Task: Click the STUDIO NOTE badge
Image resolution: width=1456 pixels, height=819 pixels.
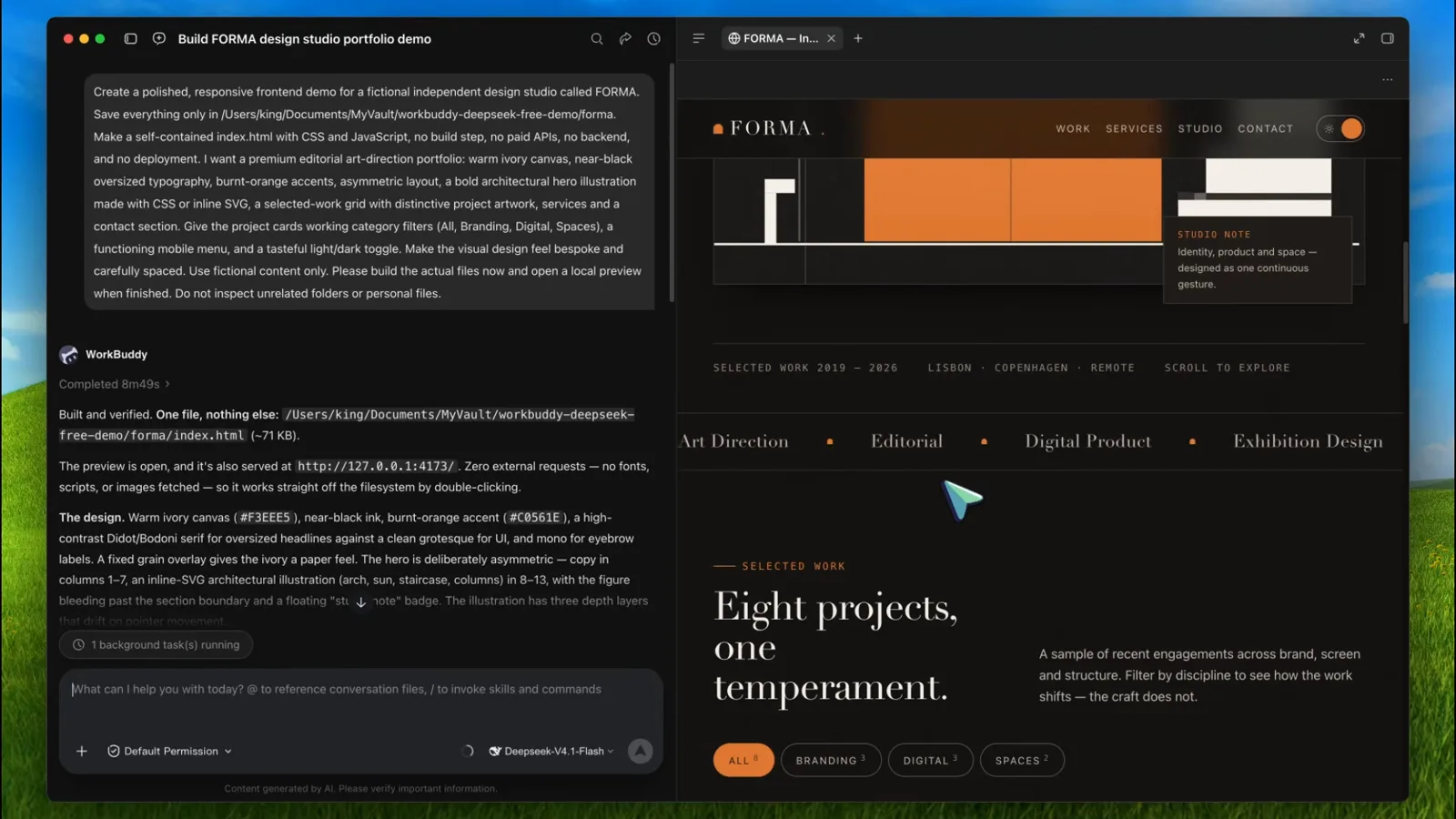Action: pyautogui.click(x=1258, y=259)
